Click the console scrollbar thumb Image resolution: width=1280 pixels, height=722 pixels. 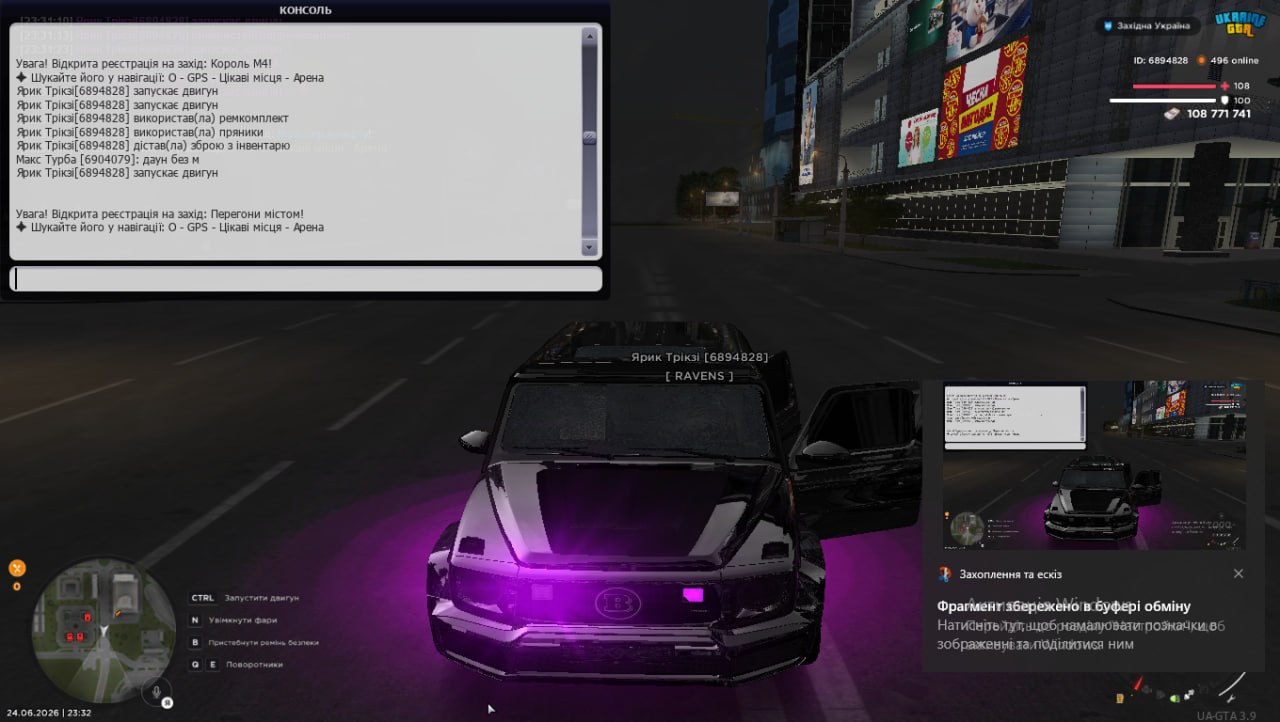click(589, 138)
